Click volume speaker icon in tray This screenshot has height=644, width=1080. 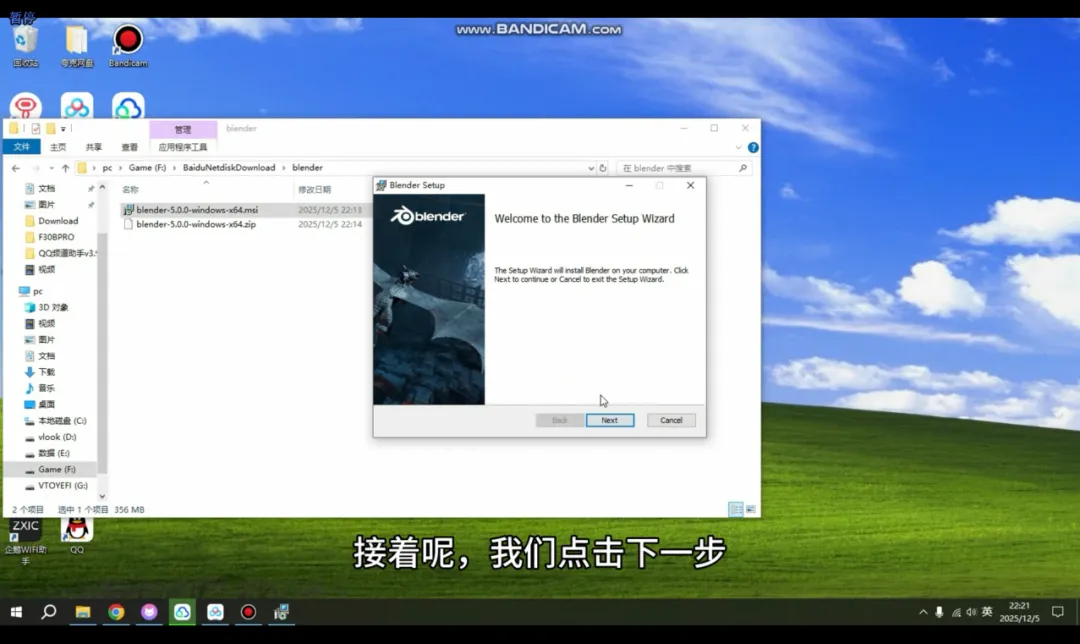pyautogui.click(x=971, y=612)
